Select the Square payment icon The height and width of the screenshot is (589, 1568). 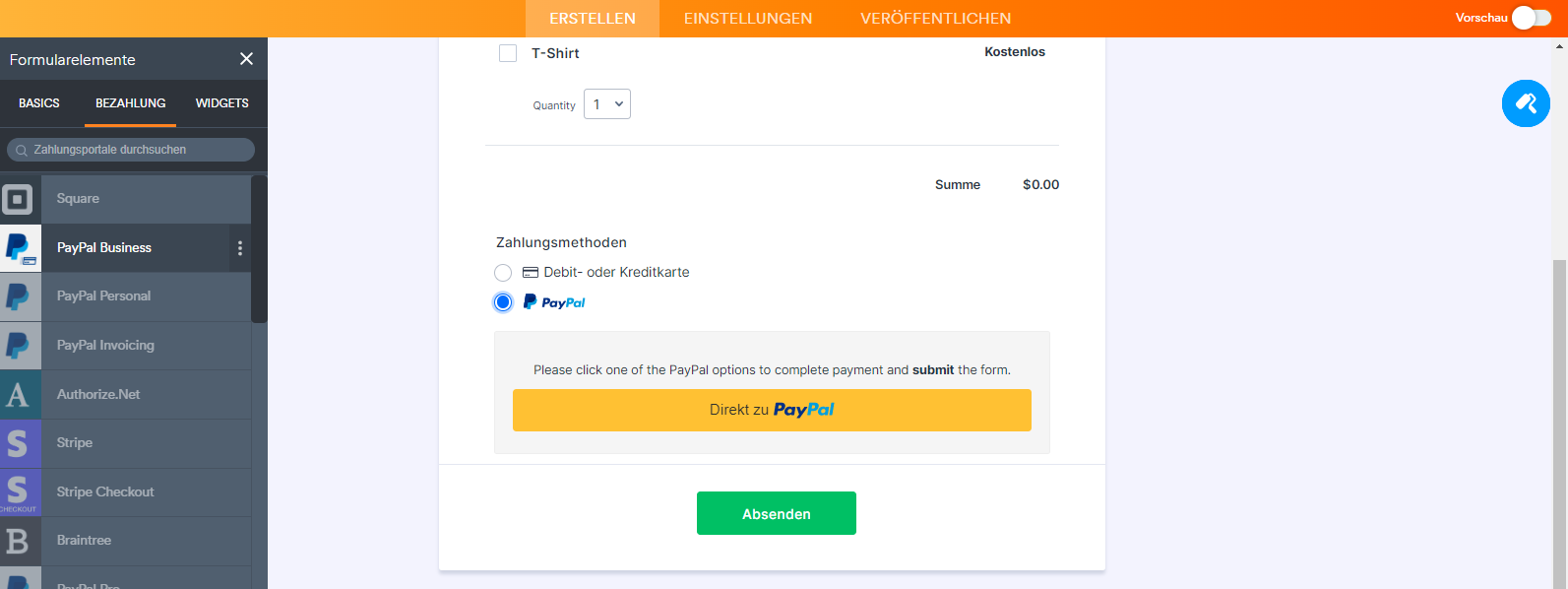click(x=19, y=199)
